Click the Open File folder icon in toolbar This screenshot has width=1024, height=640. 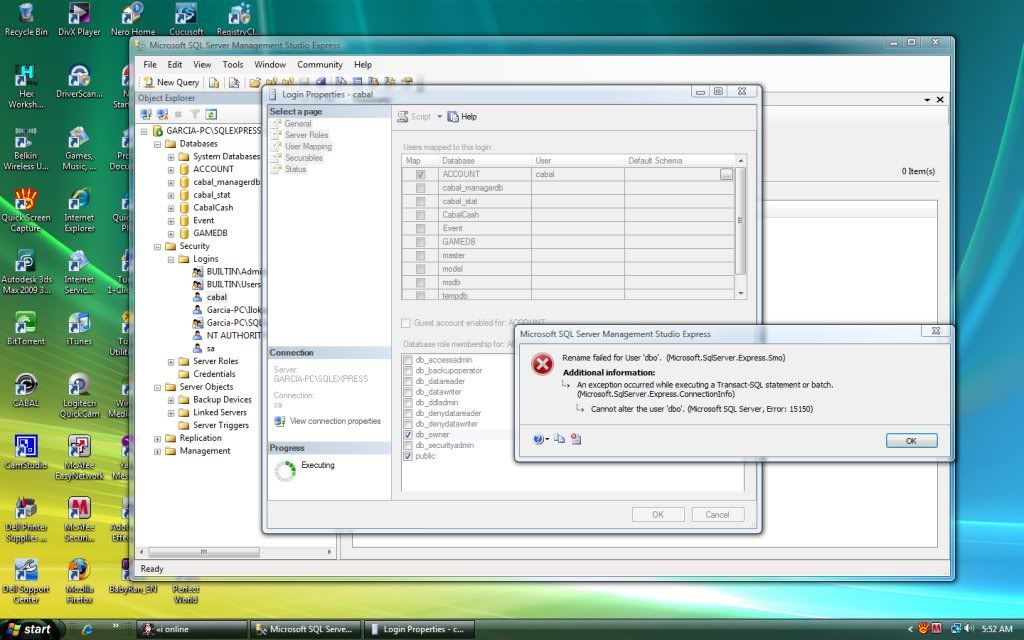(255, 82)
